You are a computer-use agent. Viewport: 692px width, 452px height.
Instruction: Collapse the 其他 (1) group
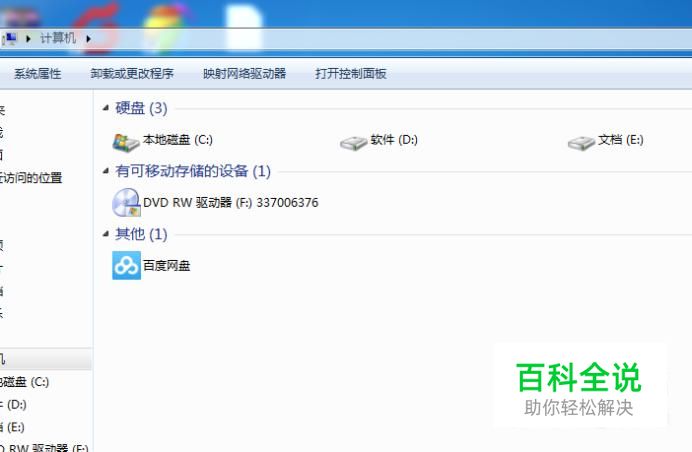pyautogui.click(x=105, y=234)
